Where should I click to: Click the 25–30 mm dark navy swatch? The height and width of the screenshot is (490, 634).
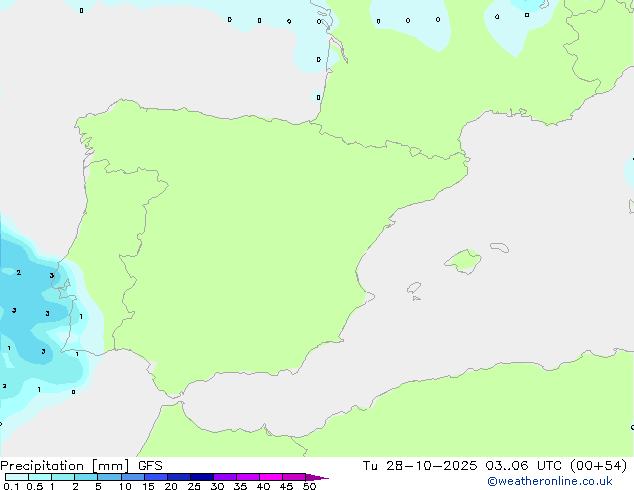pyautogui.click(x=202, y=477)
